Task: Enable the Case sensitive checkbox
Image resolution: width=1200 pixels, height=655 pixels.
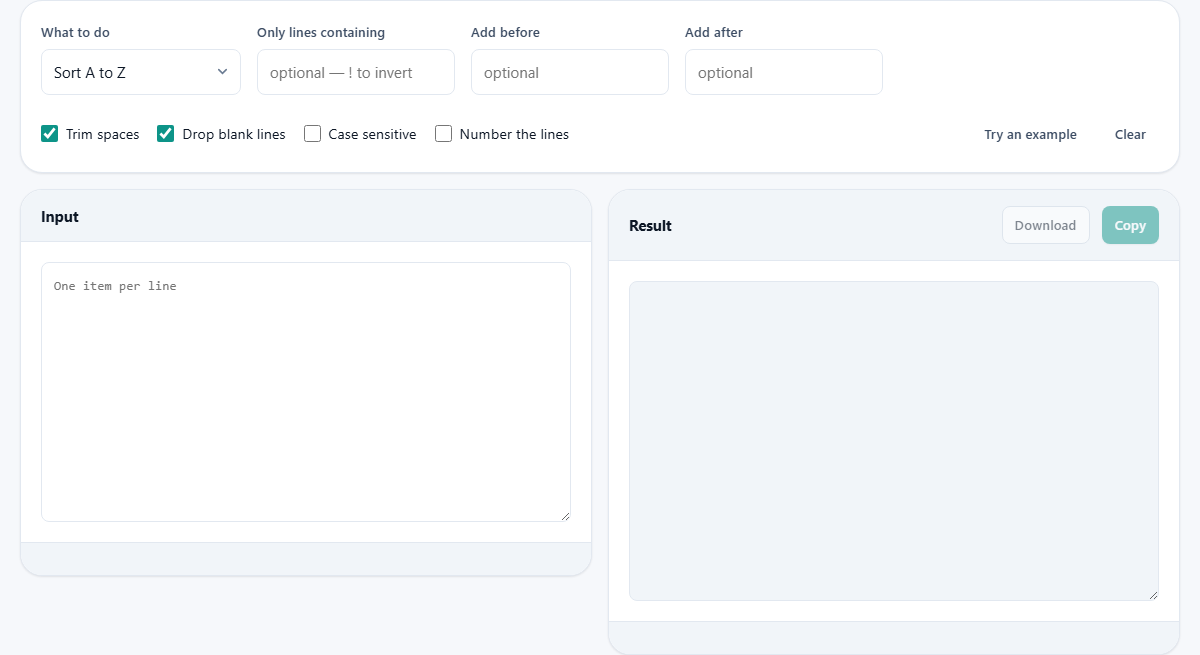Action: pos(312,134)
